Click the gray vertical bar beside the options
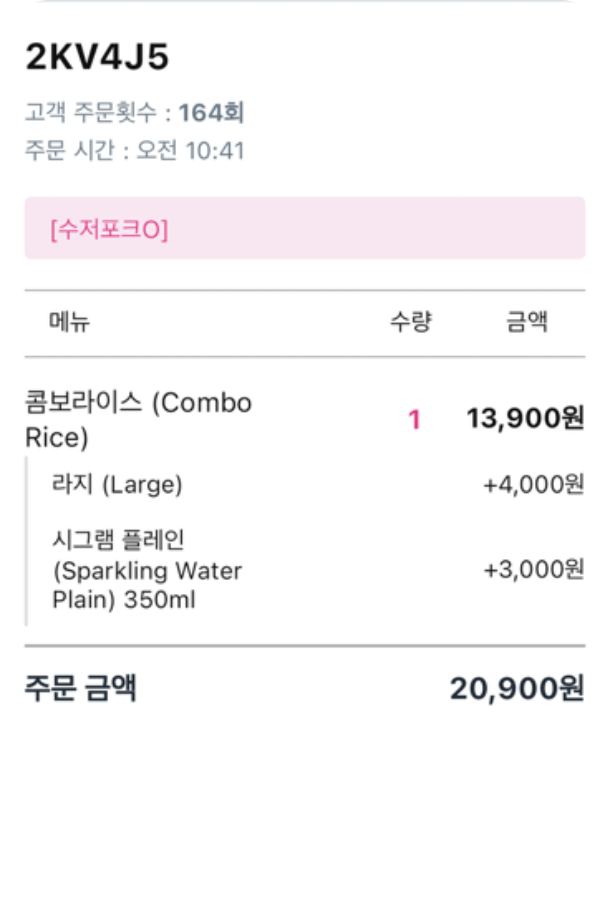Screen dimensions: 610x898 27,541
